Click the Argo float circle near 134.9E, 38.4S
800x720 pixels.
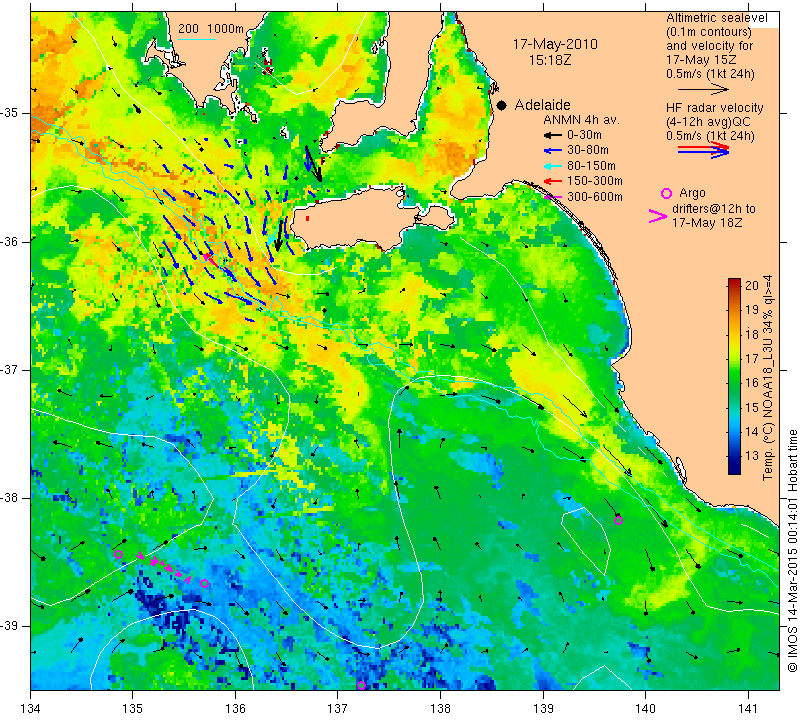coord(118,554)
